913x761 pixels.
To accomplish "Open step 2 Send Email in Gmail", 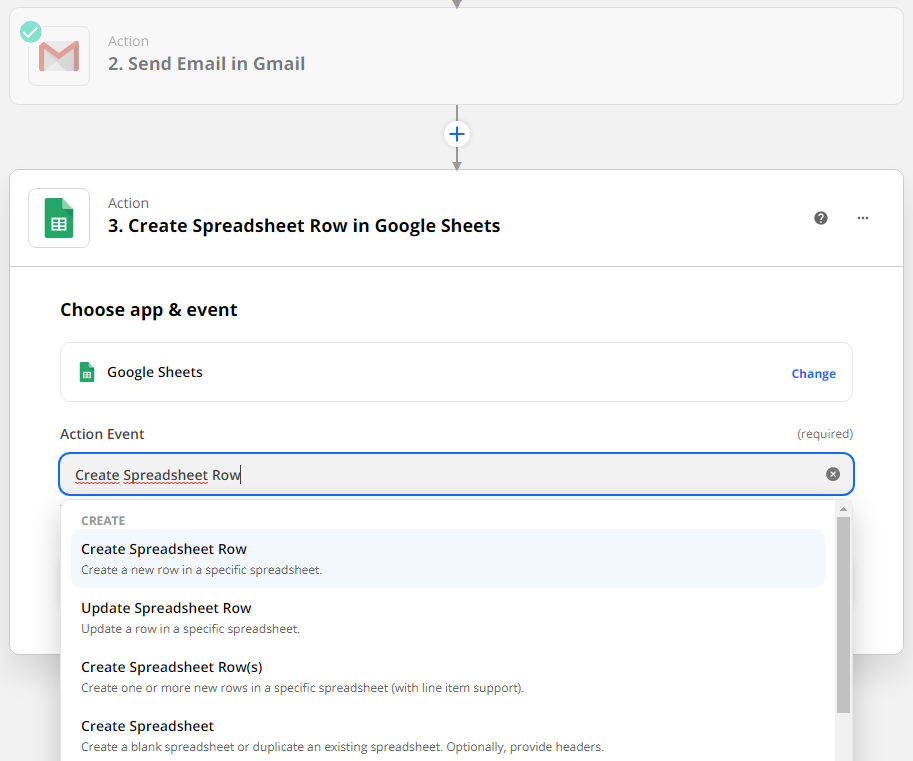I will (206, 64).
